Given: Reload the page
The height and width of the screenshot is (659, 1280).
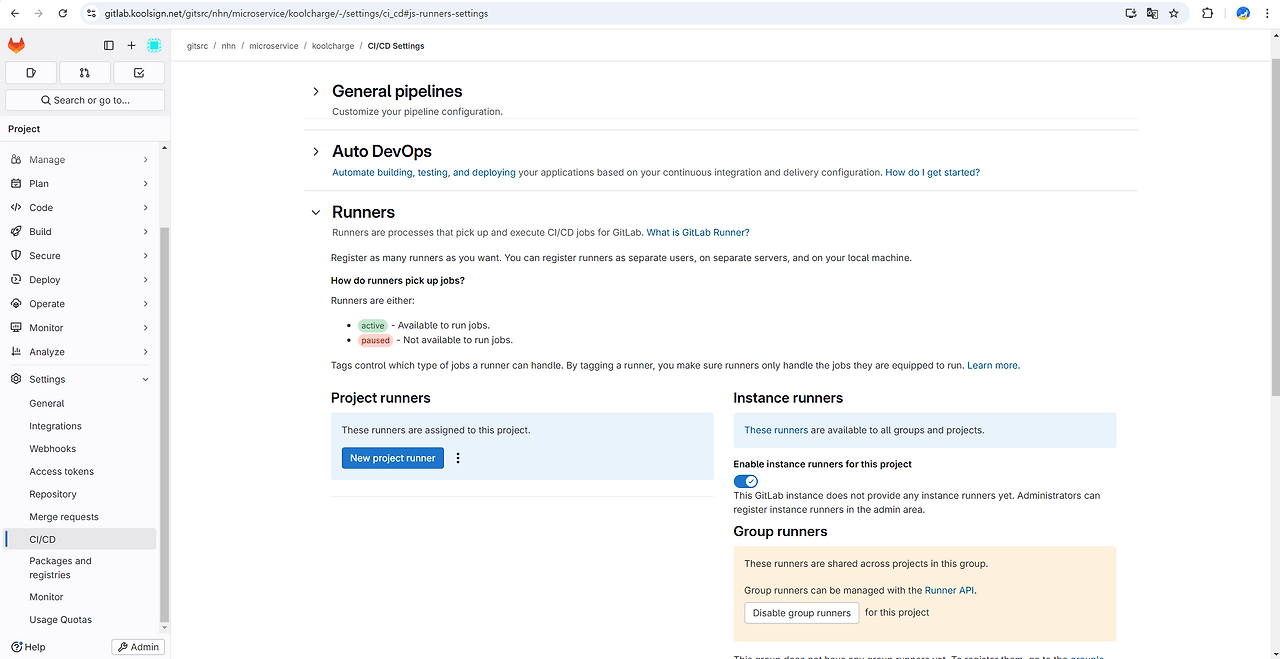Looking at the screenshot, I should [63, 14].
